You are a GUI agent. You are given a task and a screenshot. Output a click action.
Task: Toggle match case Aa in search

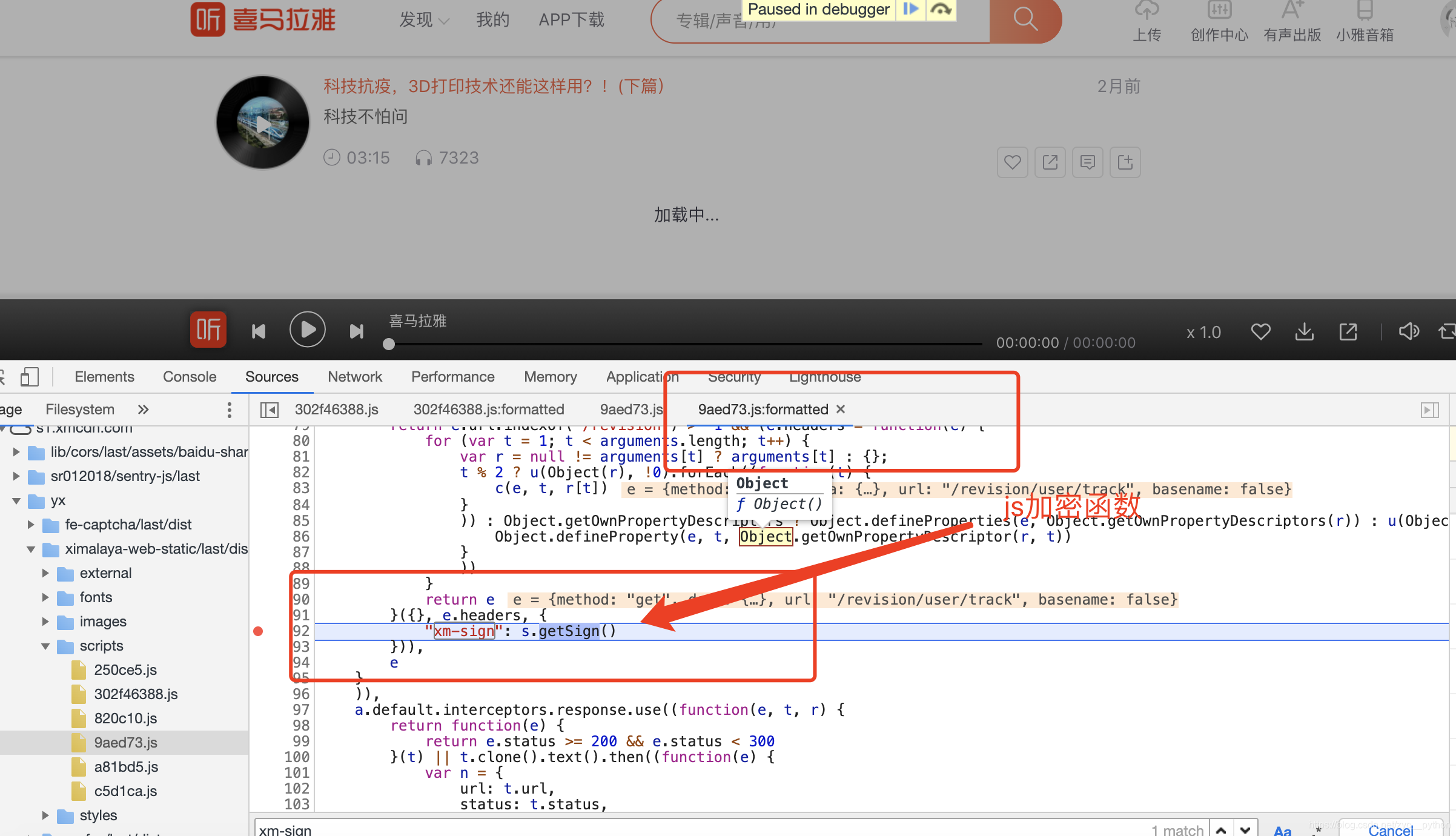[x=1282, y=830]
